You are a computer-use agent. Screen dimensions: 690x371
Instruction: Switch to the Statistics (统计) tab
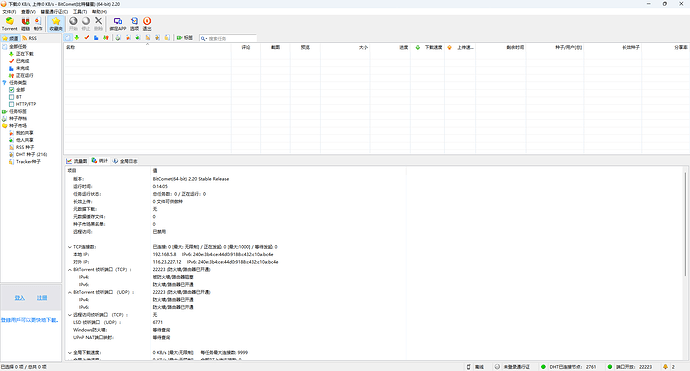(100, 161)
